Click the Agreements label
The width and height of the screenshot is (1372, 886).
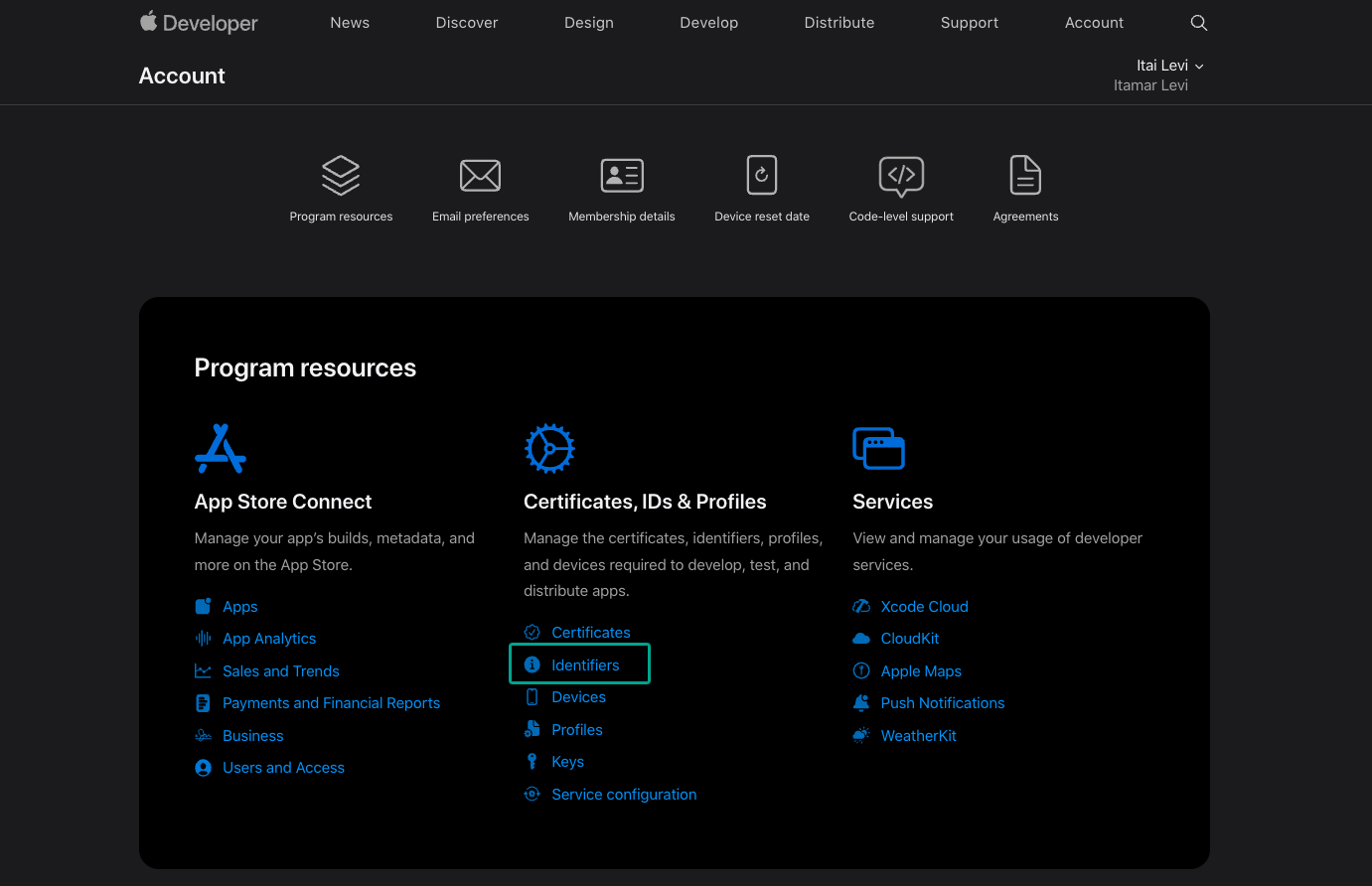pos(1025,217)
